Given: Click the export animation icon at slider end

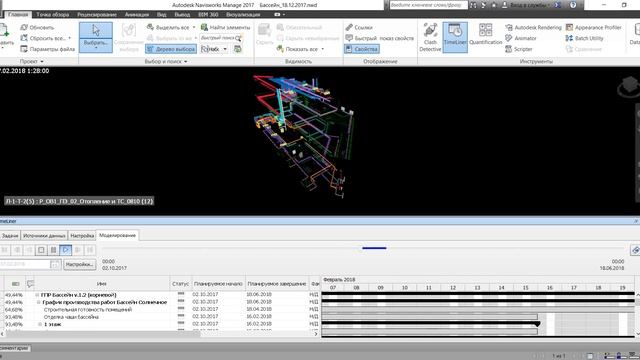Looking at the screenshot, I should [635, 250].
